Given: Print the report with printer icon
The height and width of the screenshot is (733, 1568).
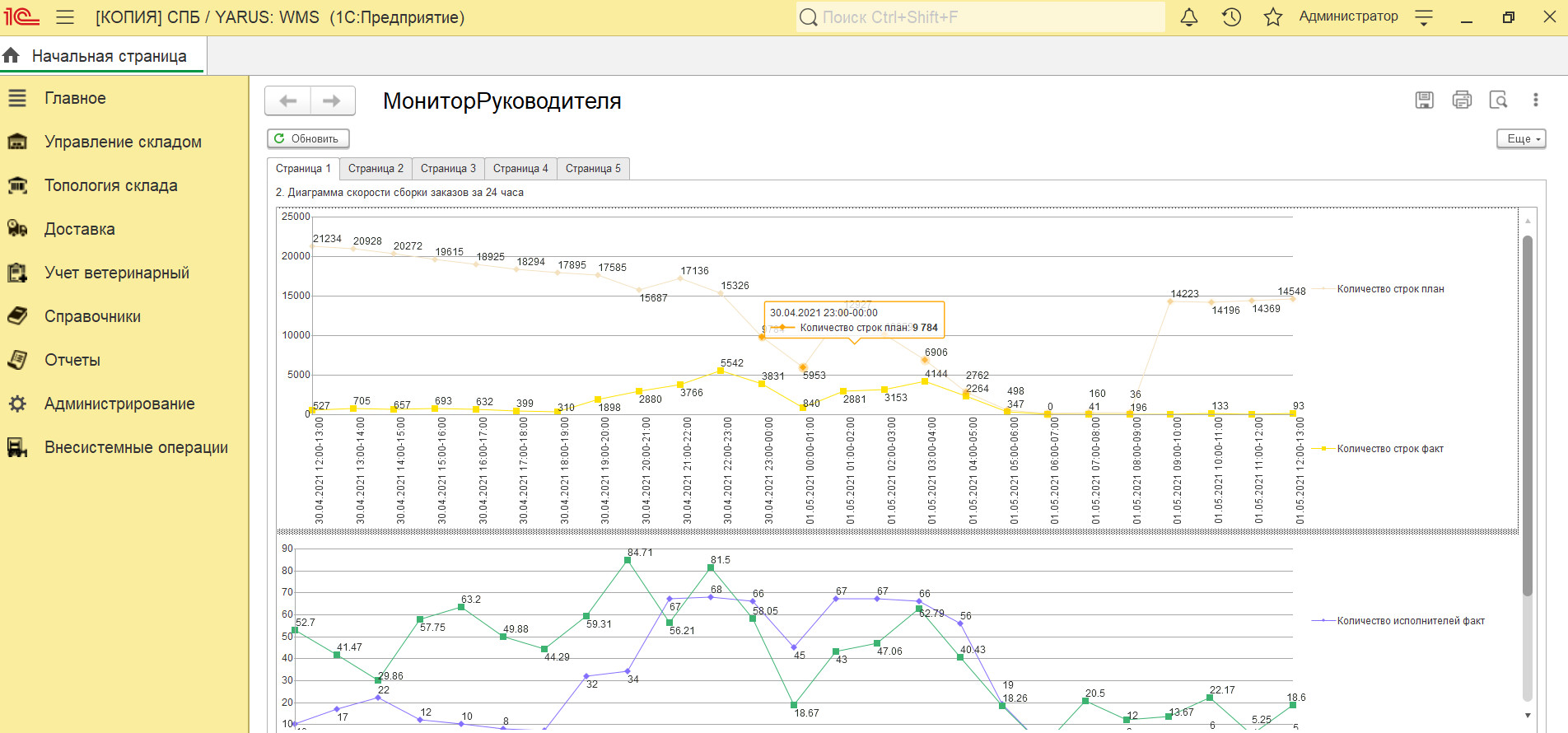Looking at the screenshot, I should (1462, 100).
